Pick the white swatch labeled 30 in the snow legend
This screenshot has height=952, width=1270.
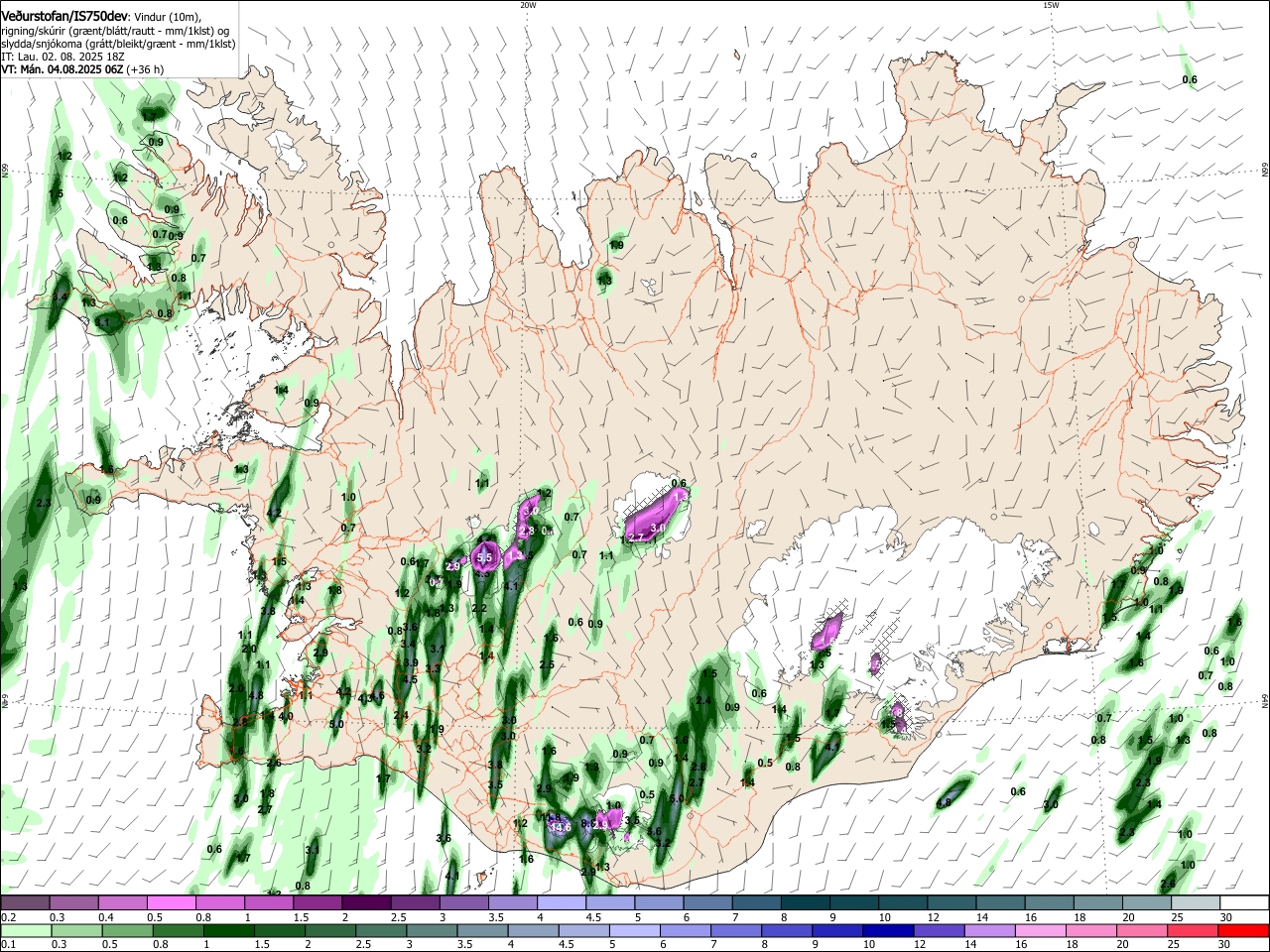click(x=1243, y=903)
